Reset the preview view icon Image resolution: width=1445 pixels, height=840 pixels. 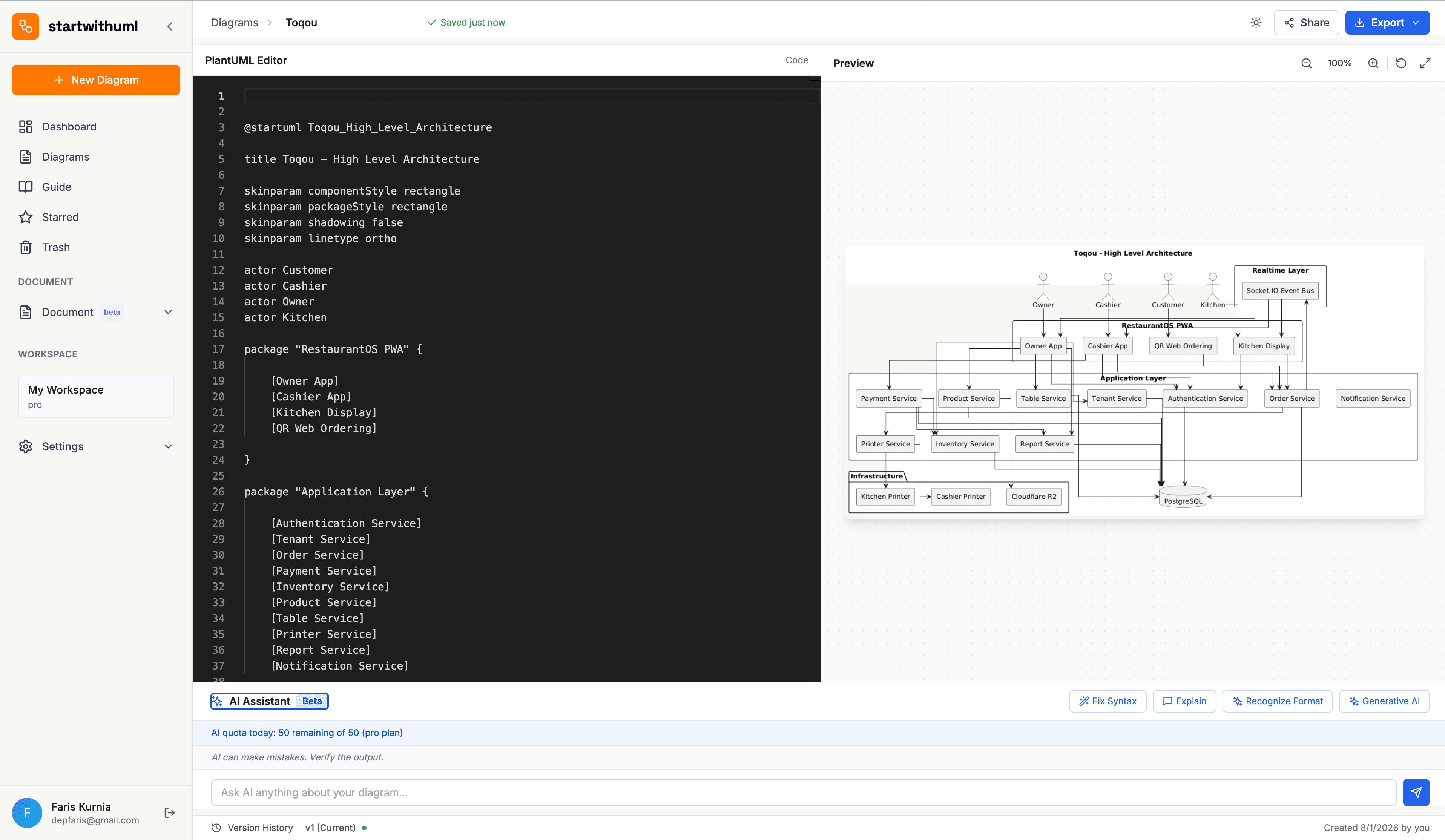(x=1401, y=63)
